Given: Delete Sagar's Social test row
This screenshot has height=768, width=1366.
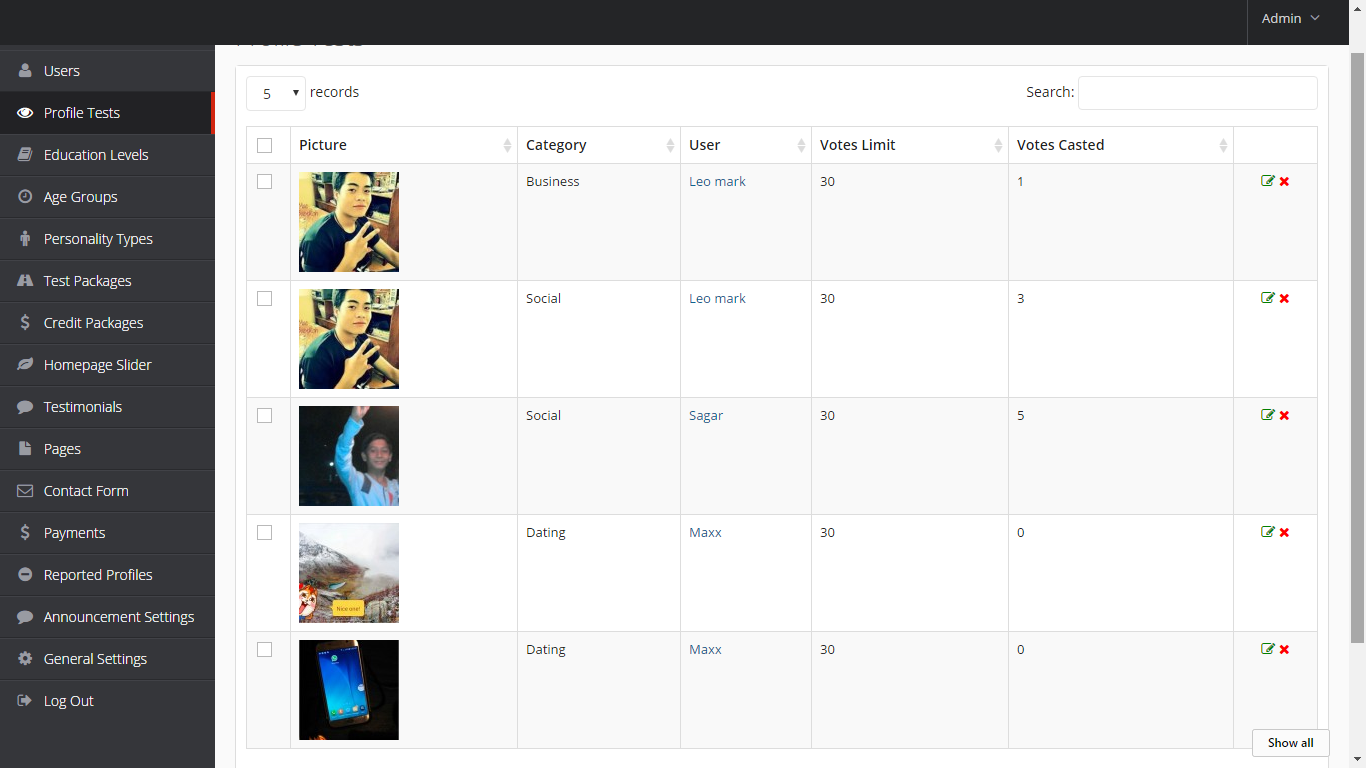Looking at the screenshot, I should pyautogui.click(x=1284, y=415).
